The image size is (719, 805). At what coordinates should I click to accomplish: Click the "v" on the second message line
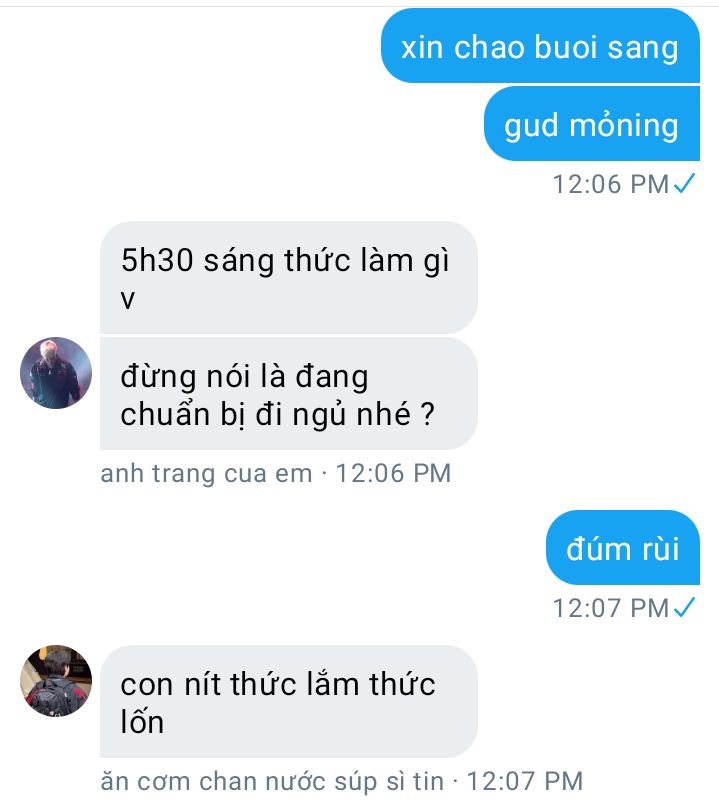pyautogui.click(x=128, y=299)
